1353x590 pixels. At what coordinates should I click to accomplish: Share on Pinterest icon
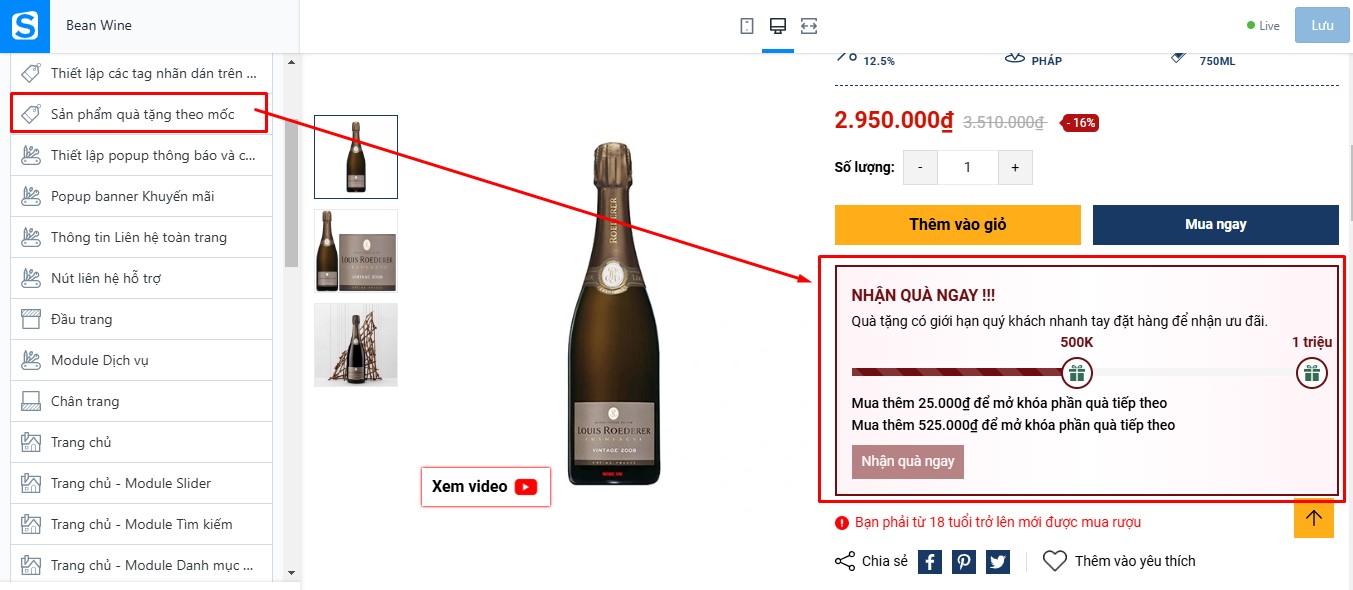[964, 561]
